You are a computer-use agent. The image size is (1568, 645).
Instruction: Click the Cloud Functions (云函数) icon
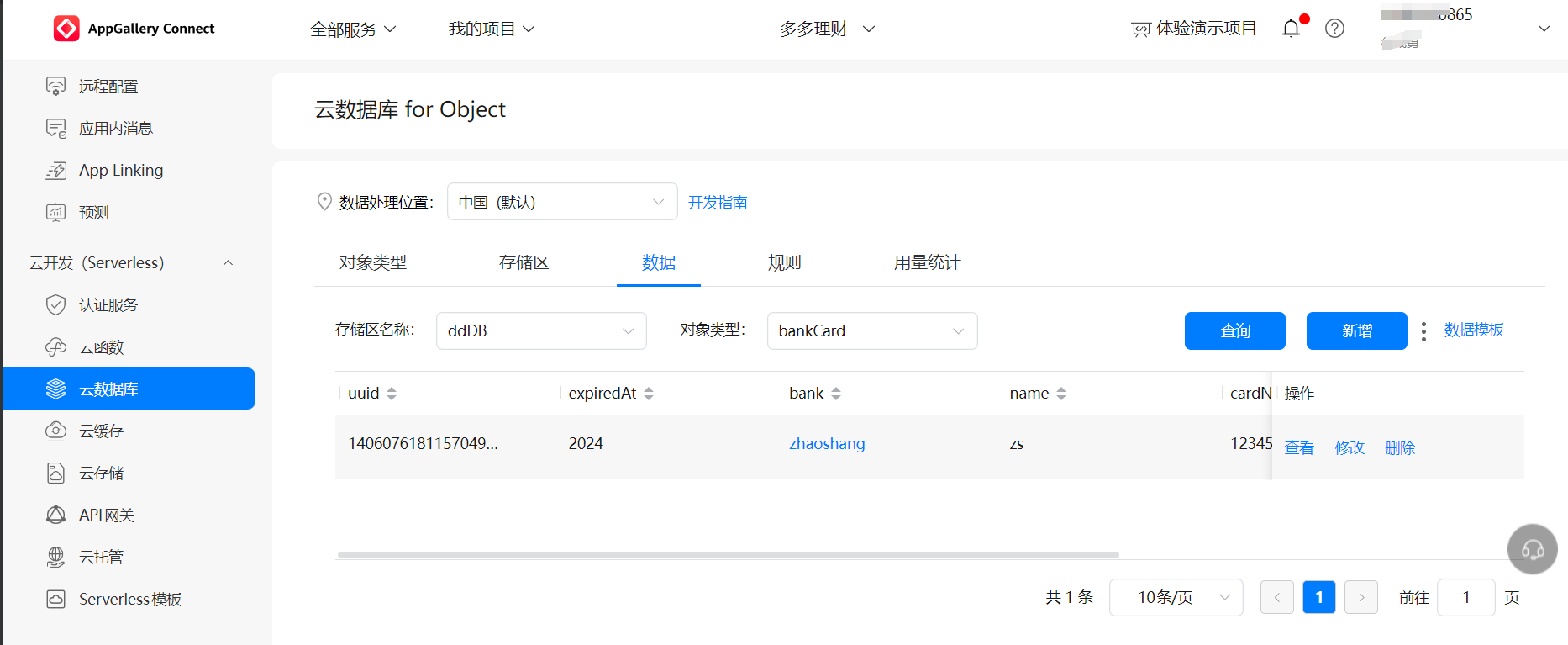[55, 346]
